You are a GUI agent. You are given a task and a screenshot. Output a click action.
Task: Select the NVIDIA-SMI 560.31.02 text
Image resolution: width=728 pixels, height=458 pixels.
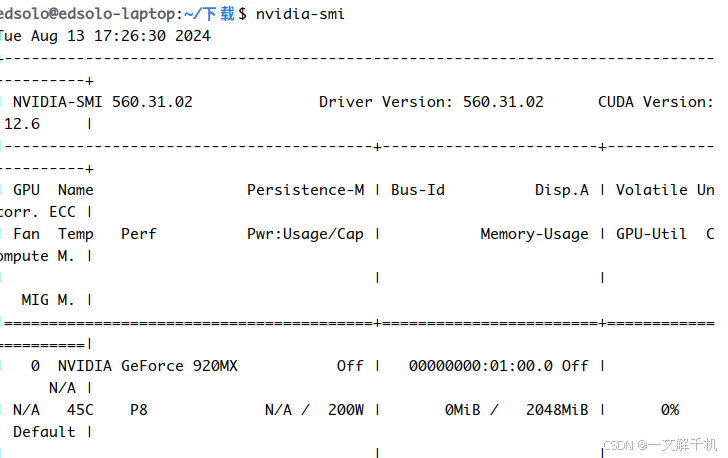102,102
